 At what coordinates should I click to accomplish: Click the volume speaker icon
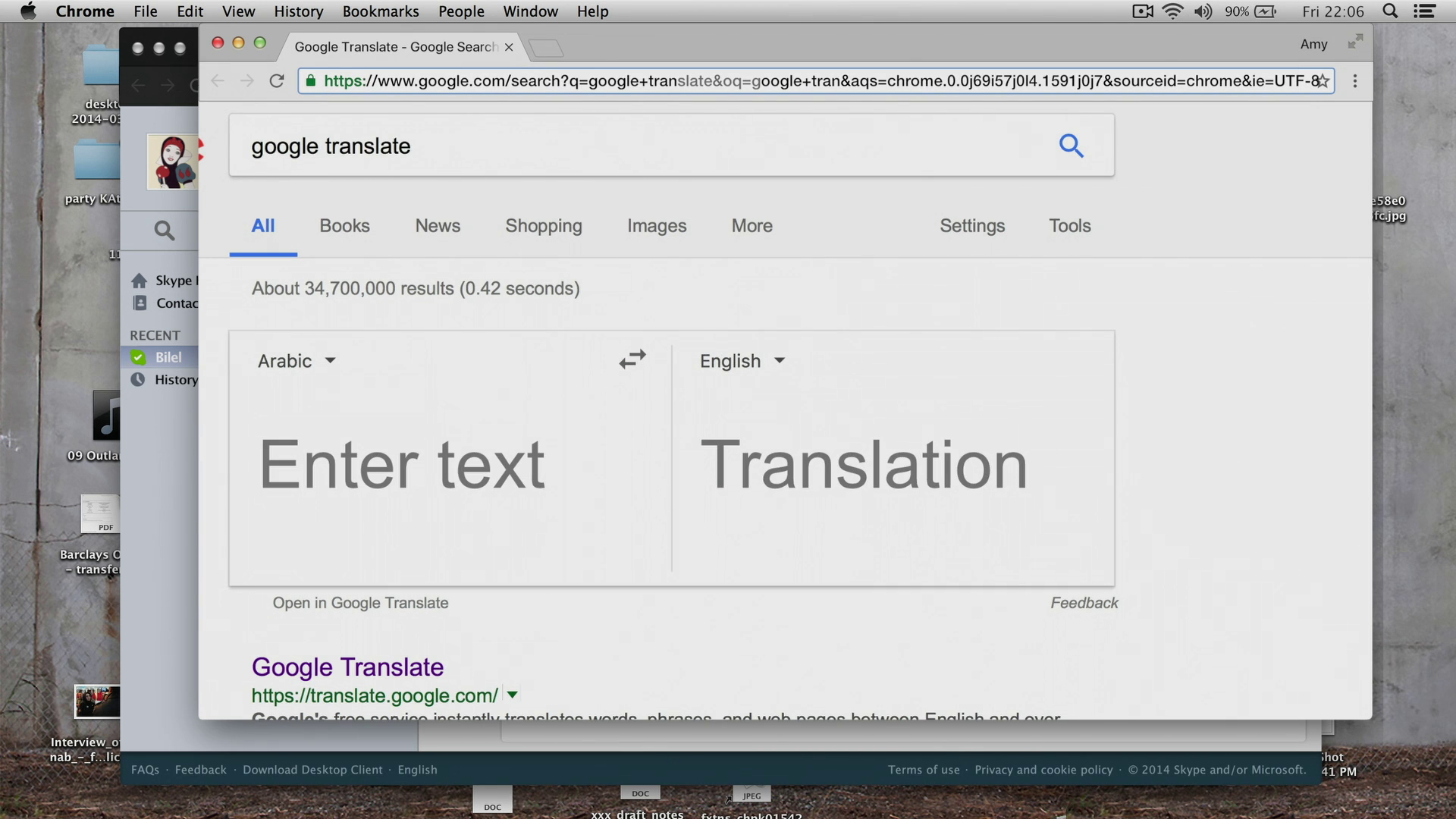coord(1203,11)
